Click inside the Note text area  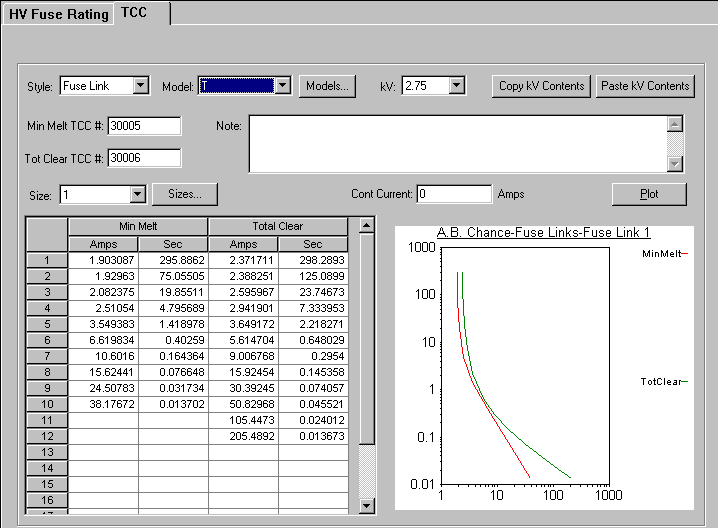coord(456,143)
